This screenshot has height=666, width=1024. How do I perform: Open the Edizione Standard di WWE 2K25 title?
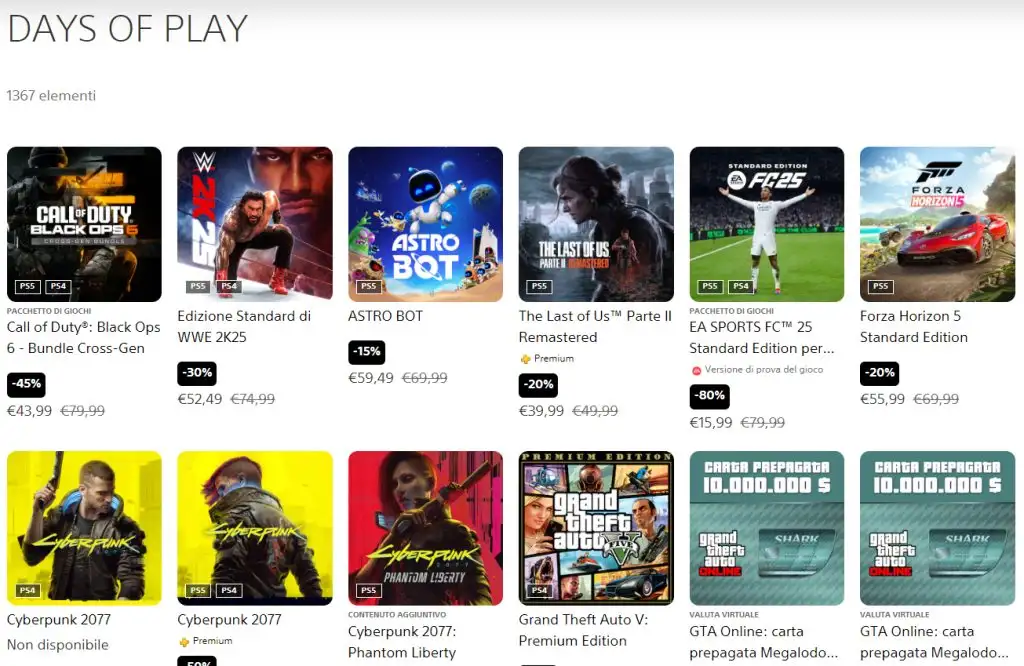244,326
